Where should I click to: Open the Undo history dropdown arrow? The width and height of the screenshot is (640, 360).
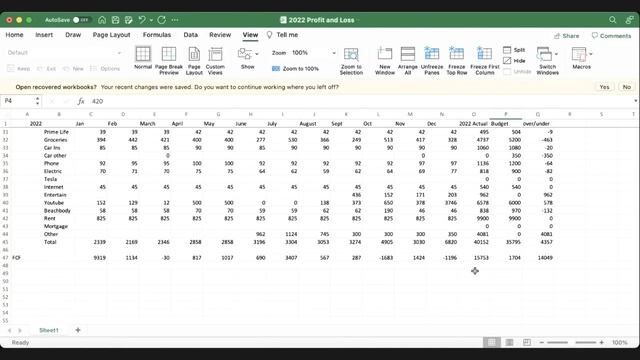151,20
